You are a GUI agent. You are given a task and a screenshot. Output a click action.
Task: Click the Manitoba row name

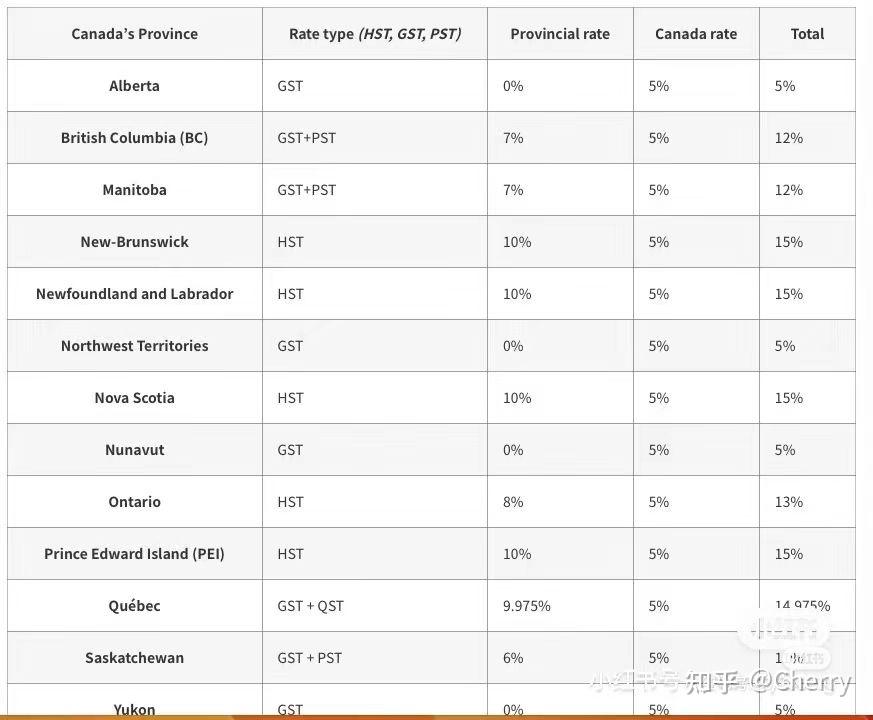[134, 190]
